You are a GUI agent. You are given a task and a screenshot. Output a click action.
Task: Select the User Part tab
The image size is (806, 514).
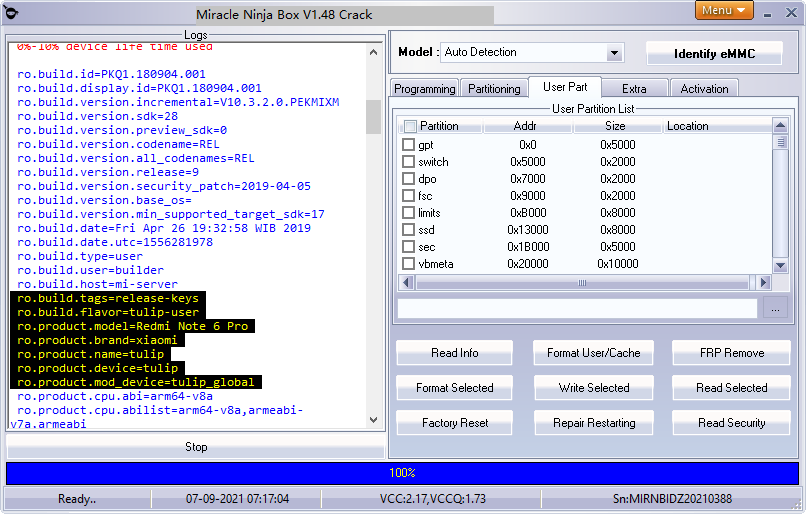point(565,87)
